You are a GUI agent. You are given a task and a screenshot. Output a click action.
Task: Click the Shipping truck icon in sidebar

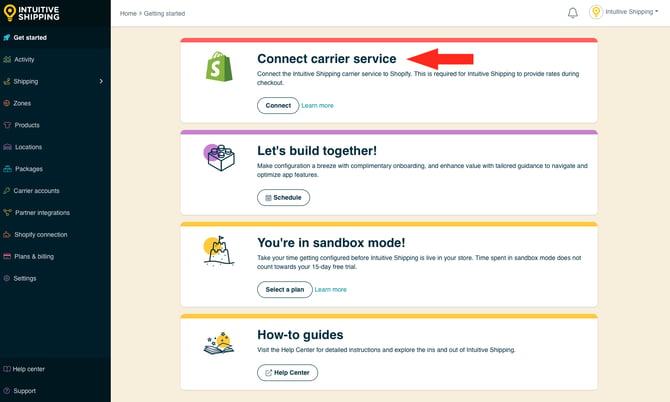click(x=6, y=81)
